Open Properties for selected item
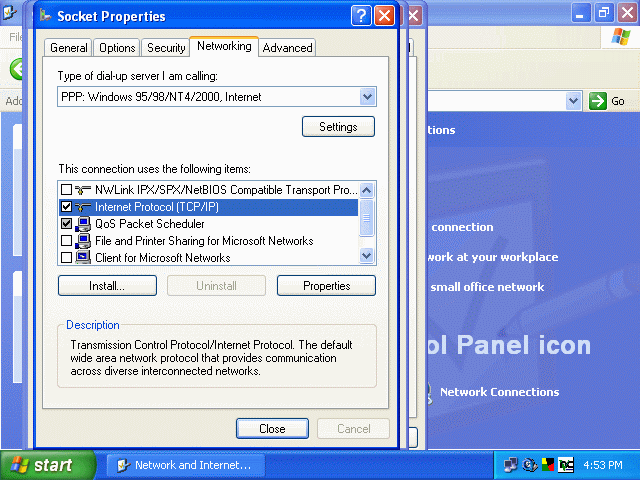640x480 pixels. [326, 285]
